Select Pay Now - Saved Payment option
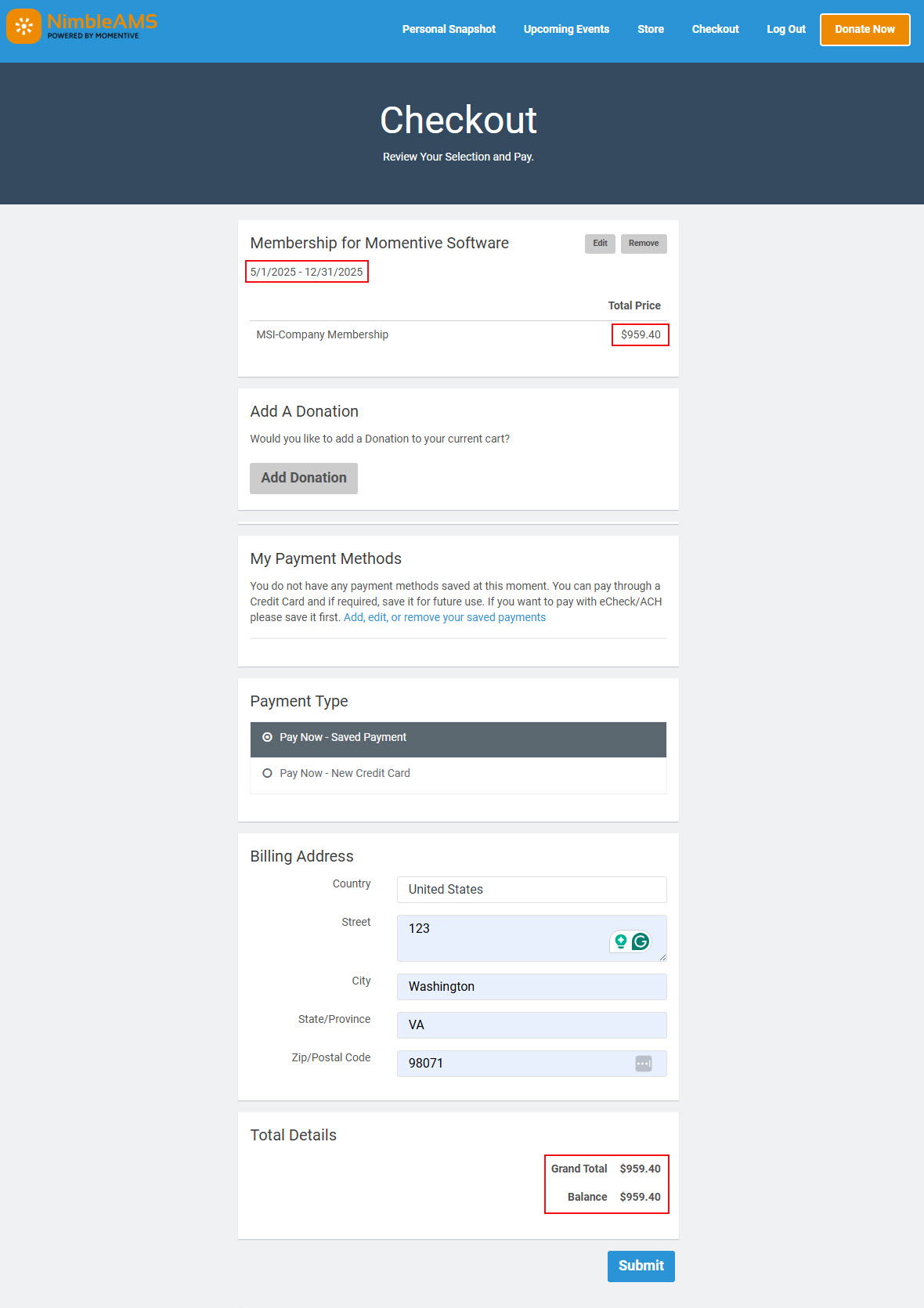This screenshot has width=924, height=1308. coord(268,738)
